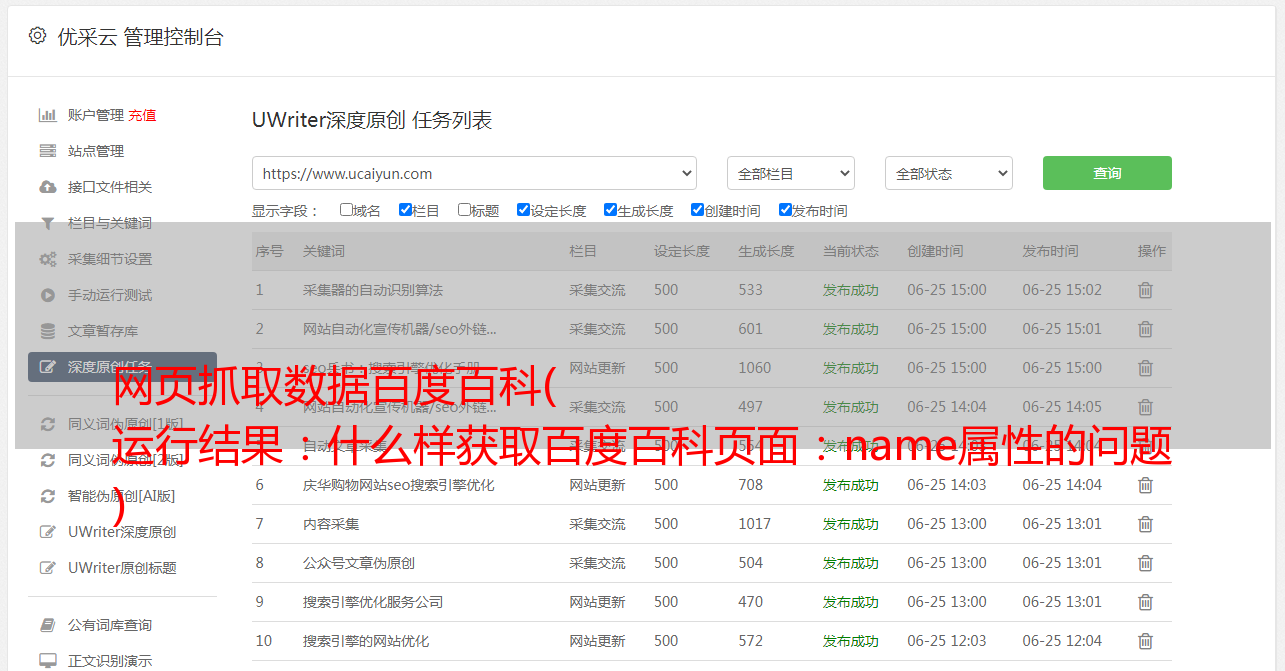Open 文章暂存库 in the sidebar

click(103, 331)
